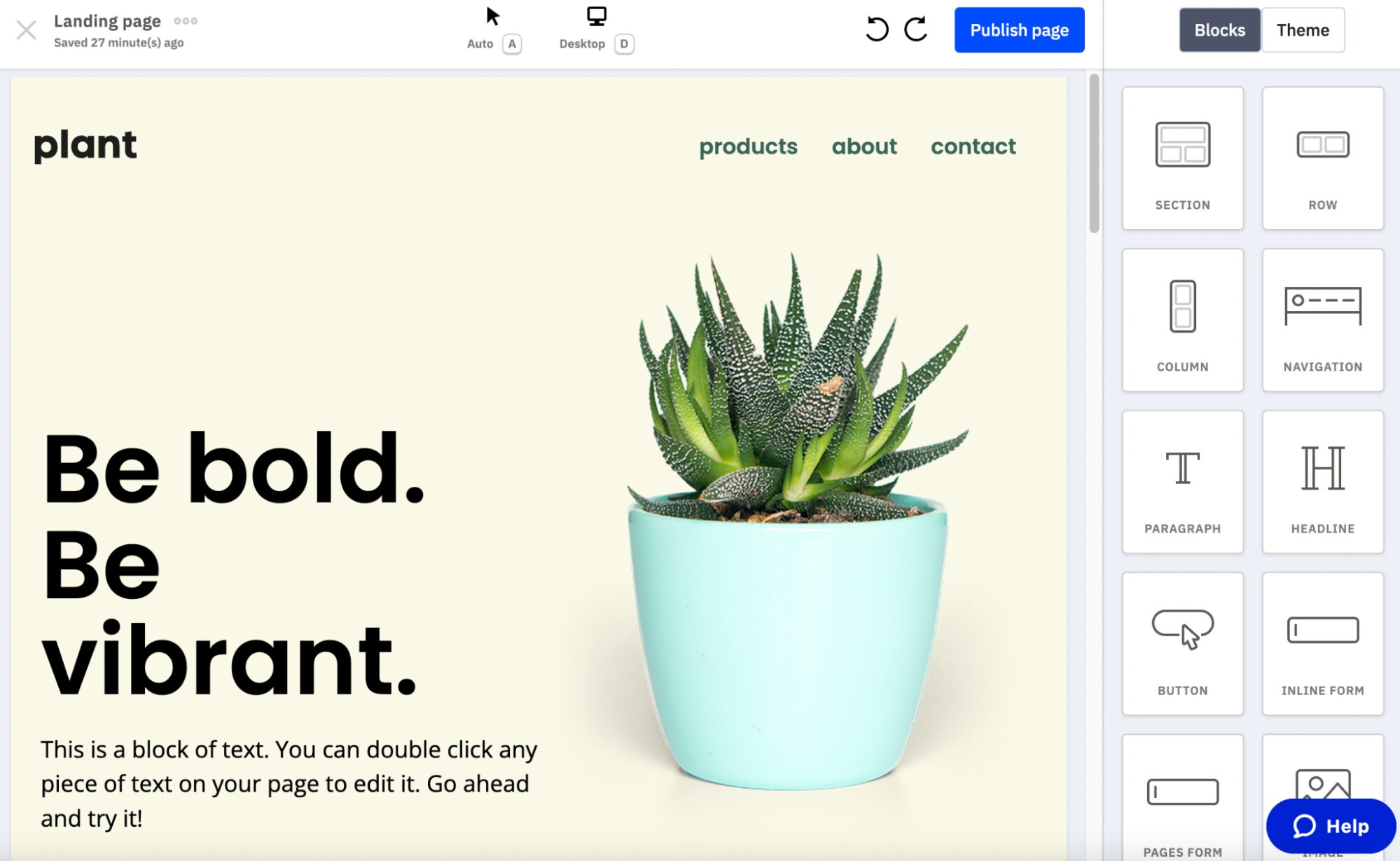Switch to Auto cursor mode
Image resolution: width=1400 pixels, height=861 pixels.
[x=493, y=28]
